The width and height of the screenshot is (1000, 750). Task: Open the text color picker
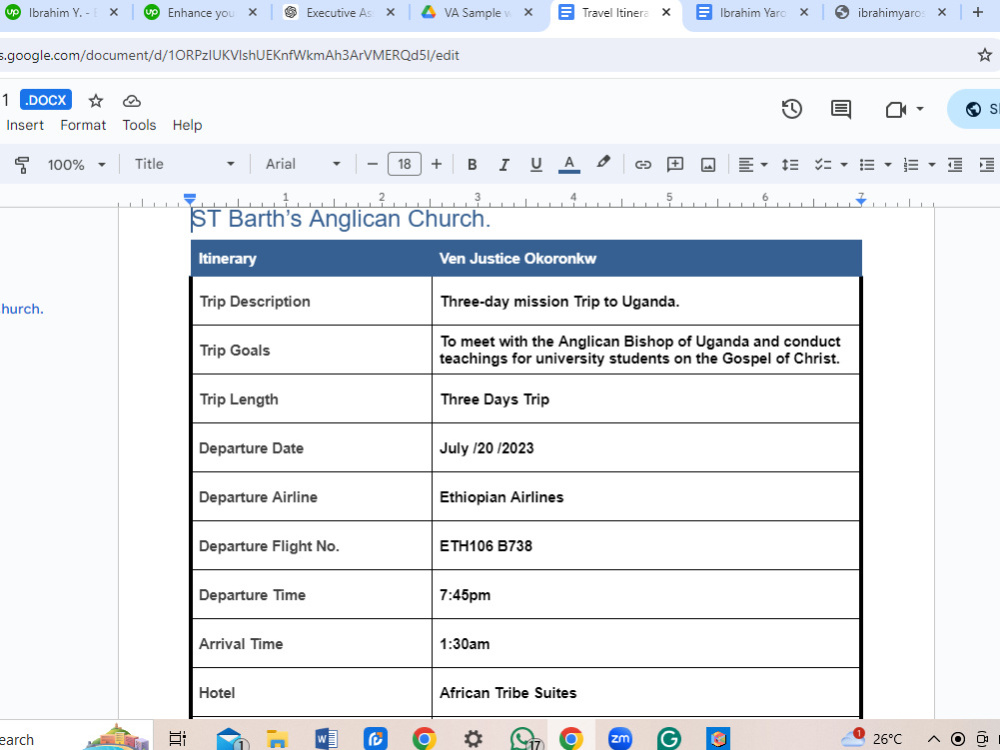point(569,165)
